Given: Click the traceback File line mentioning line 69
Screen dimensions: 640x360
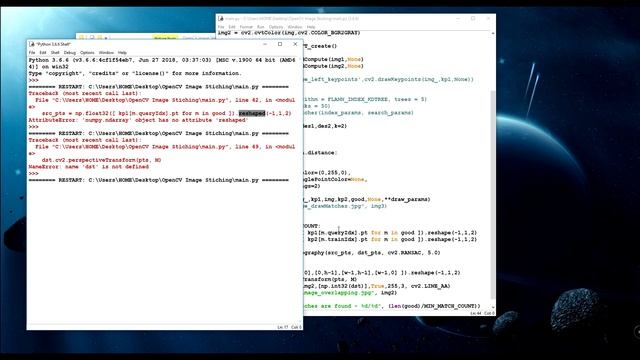Looking at the screenshot, I should click(162, 147).
